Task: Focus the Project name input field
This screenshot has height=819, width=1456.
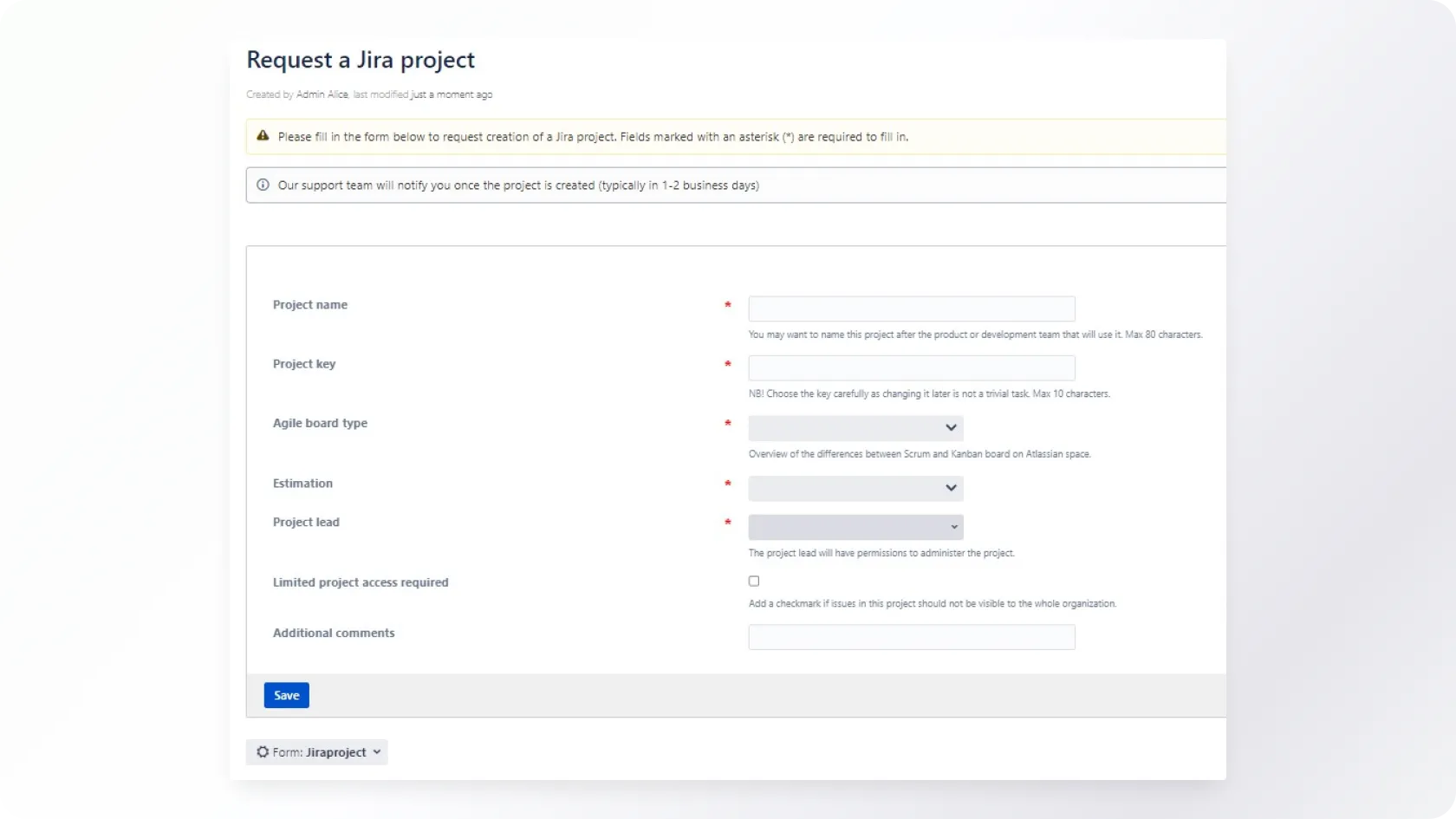Action: (912, 309)
